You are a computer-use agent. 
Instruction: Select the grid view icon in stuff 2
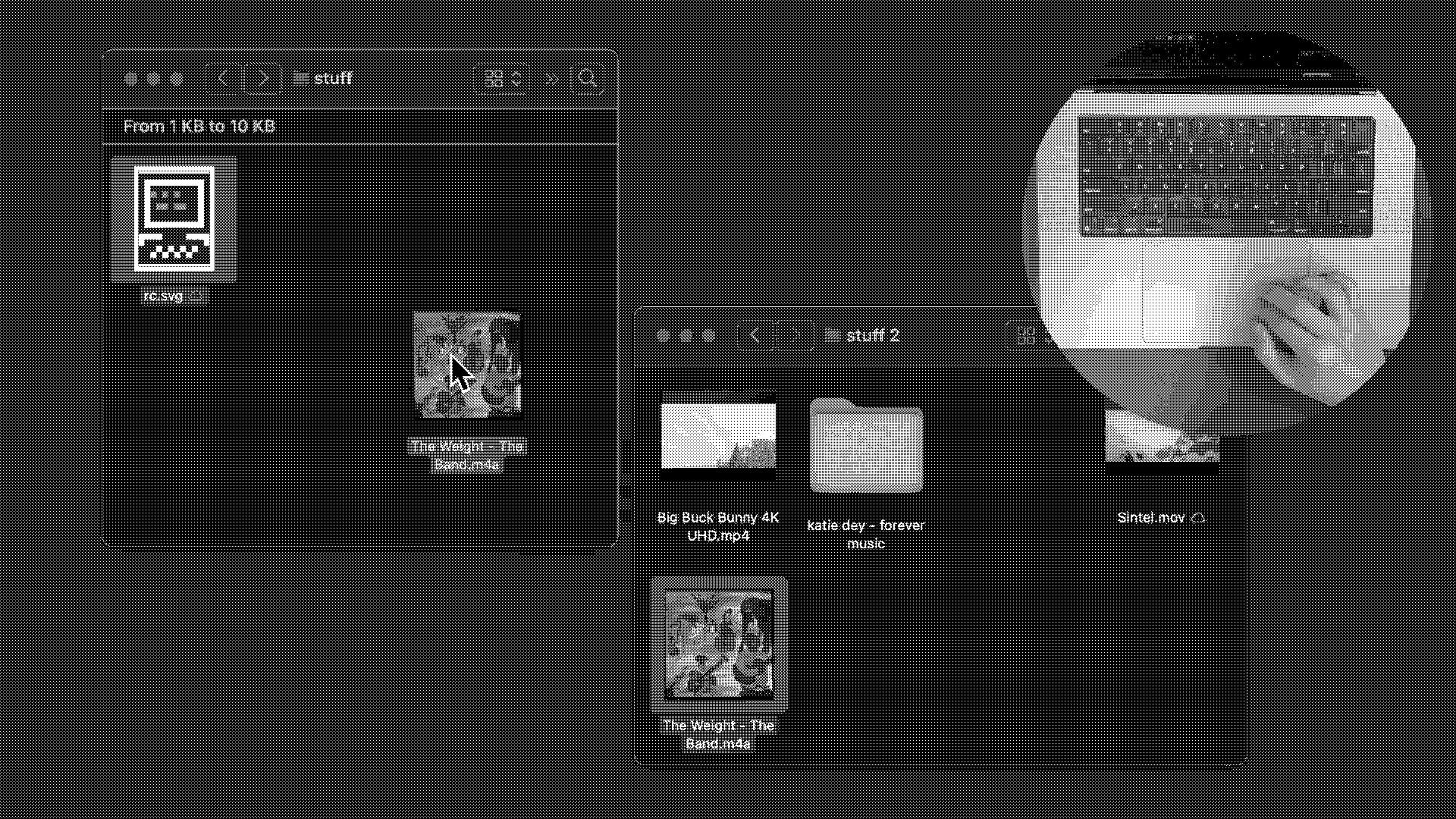[1028, 334]
